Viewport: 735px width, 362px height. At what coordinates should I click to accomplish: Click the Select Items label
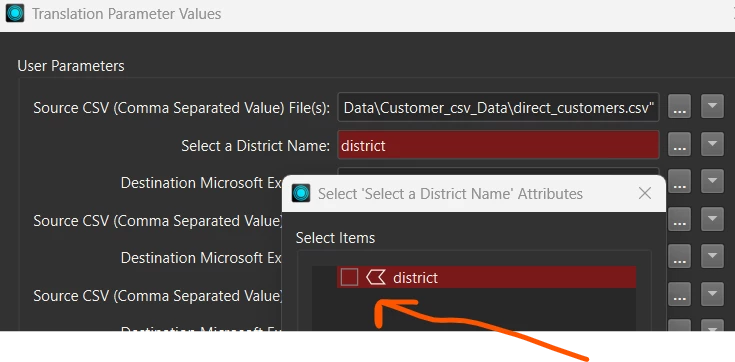[335, 238]
